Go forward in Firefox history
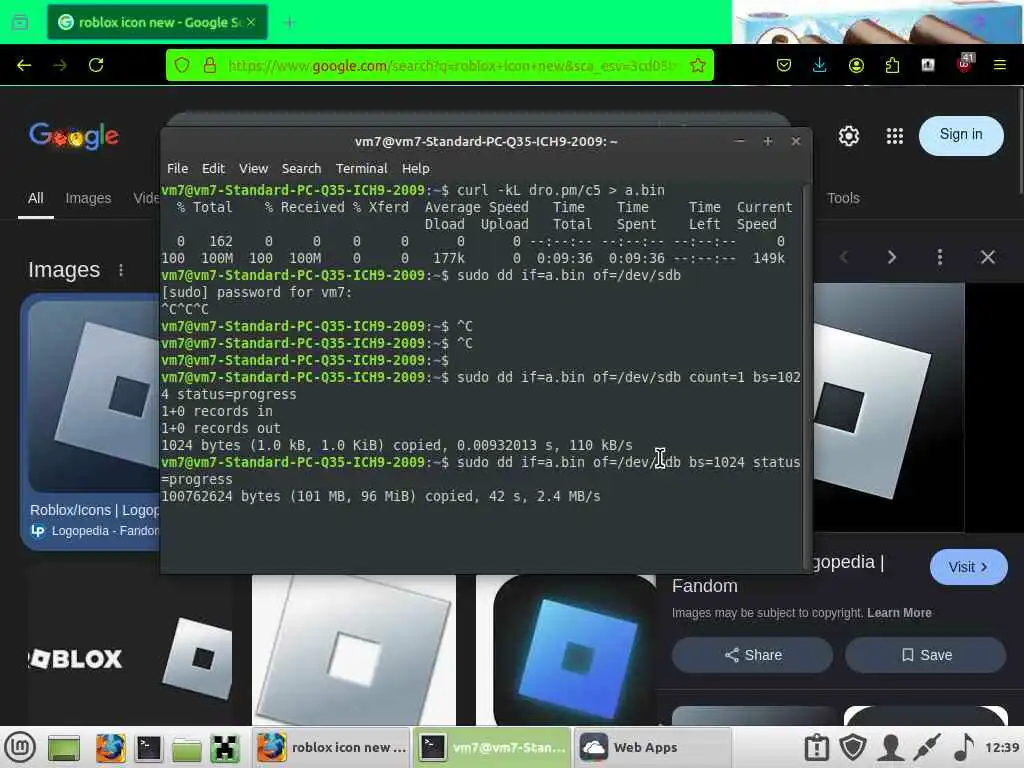 coord(60,65)
